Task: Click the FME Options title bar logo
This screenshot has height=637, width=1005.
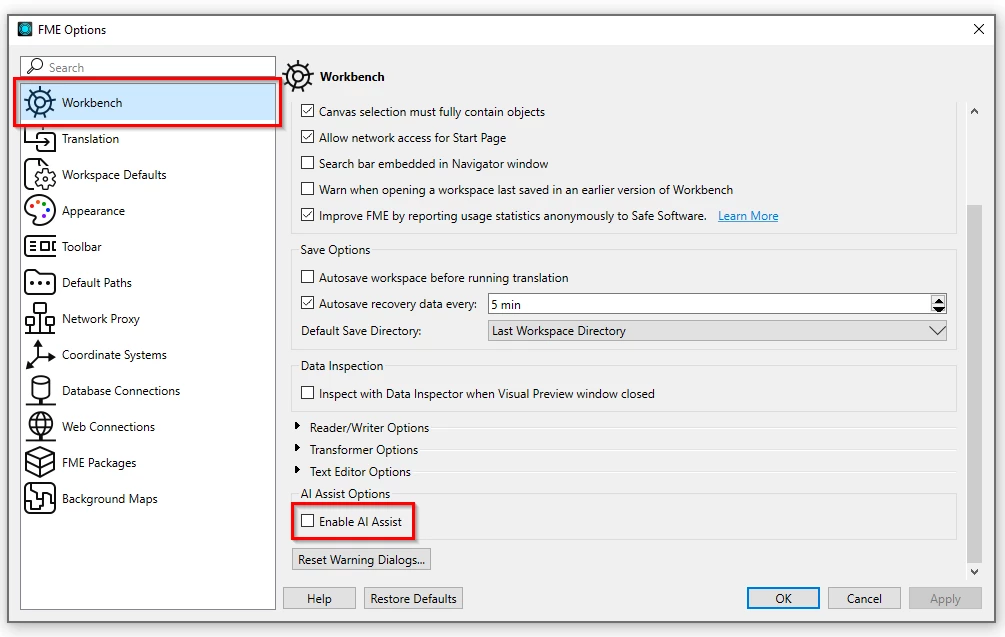Action: pos(25,29)
